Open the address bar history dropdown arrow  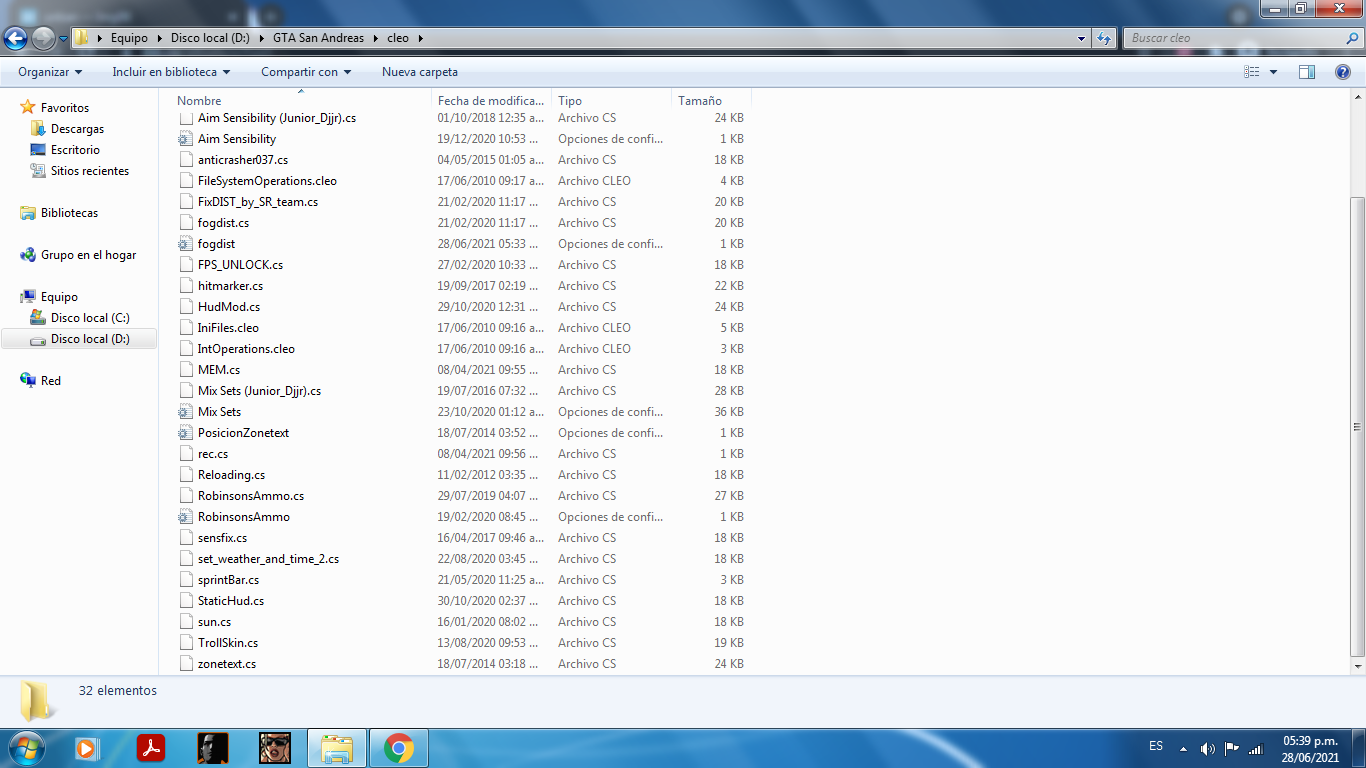[1081, 38]
